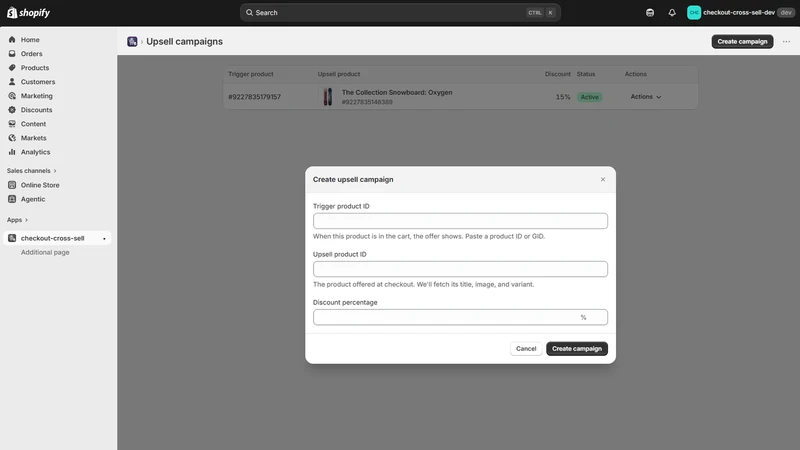Open the Actions dropdown for Oxygen campaign

[x=645, y=96]
